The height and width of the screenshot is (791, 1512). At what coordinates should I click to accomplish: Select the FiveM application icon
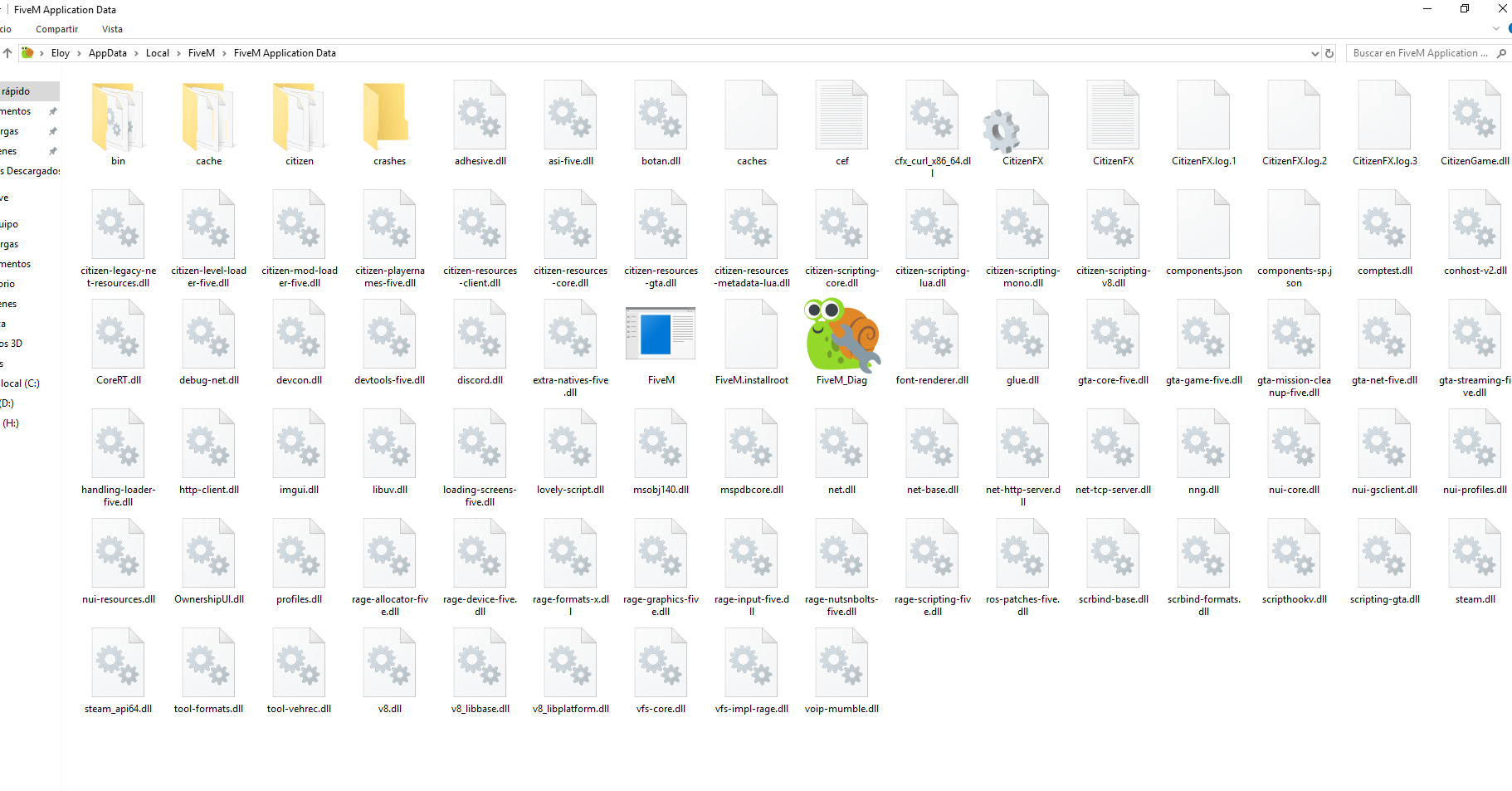point(661,334)
